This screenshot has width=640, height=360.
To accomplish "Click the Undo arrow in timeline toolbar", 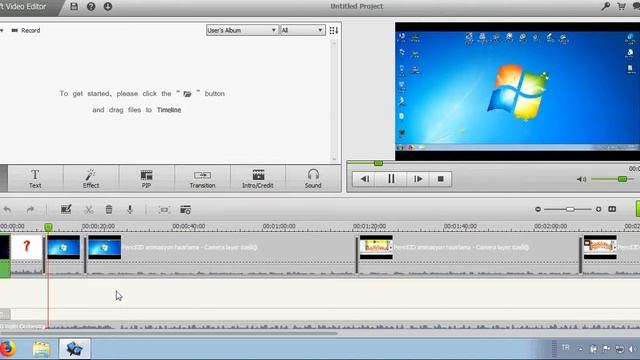I will 7,209.
